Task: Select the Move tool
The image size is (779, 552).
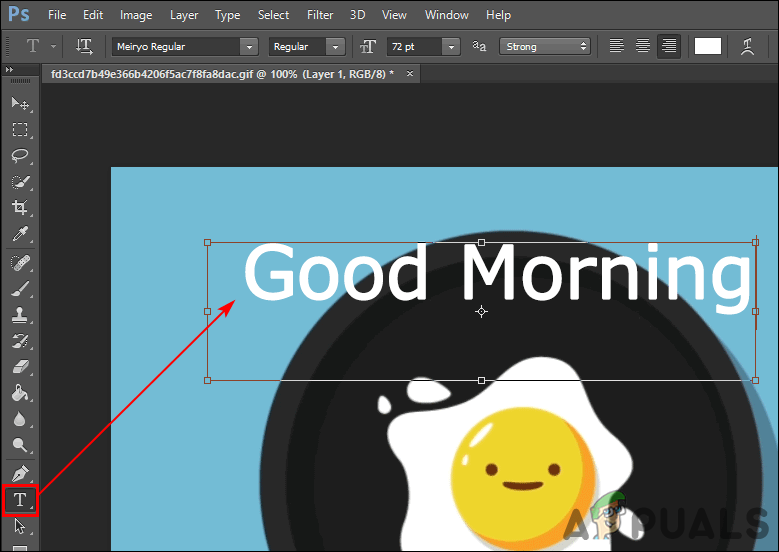Action: (x=20, y=103)
